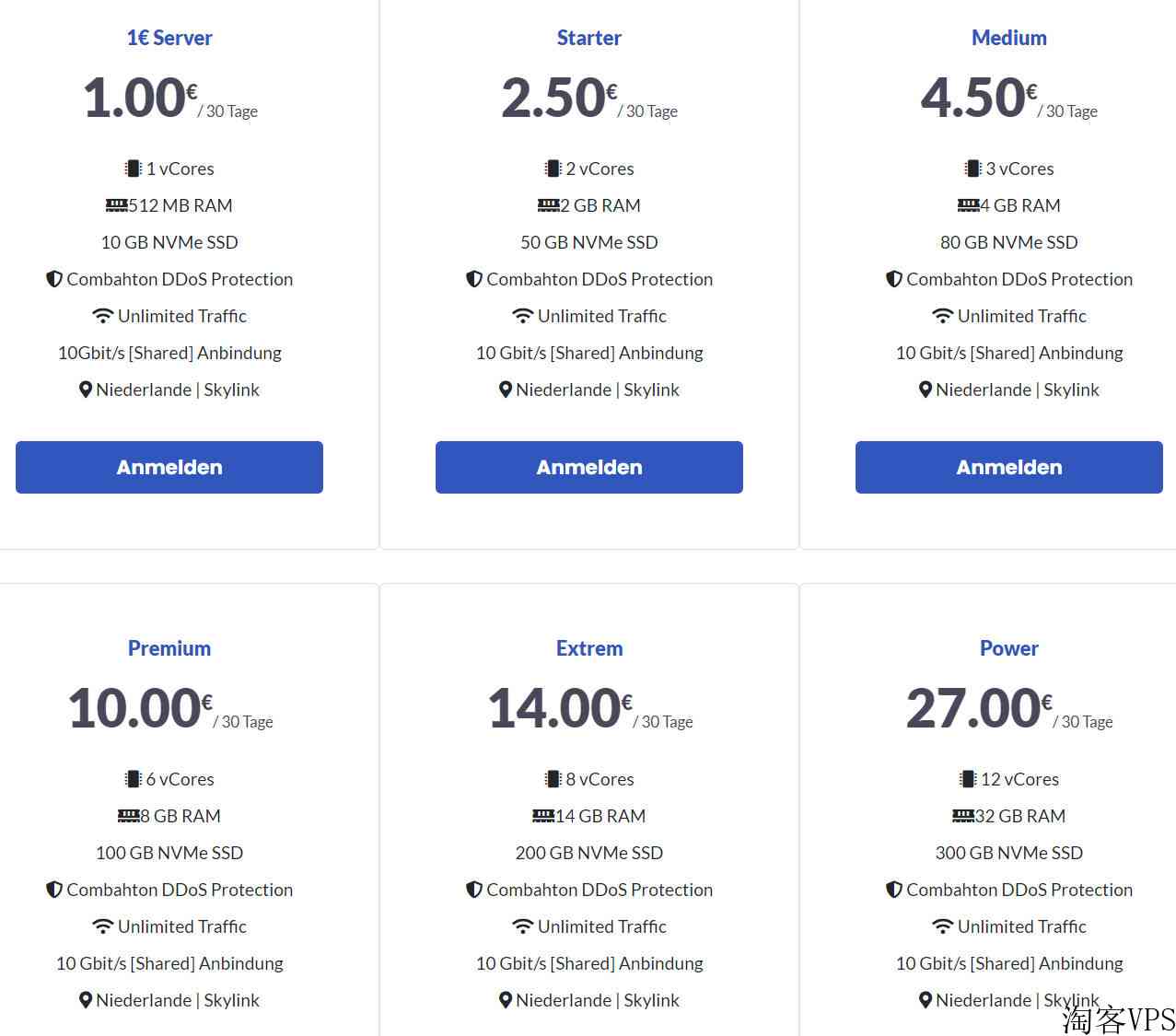This screenshot has height=1036, width=1176.
Task: Open the 1€ Server plan title
Action: tap(169, 38)
